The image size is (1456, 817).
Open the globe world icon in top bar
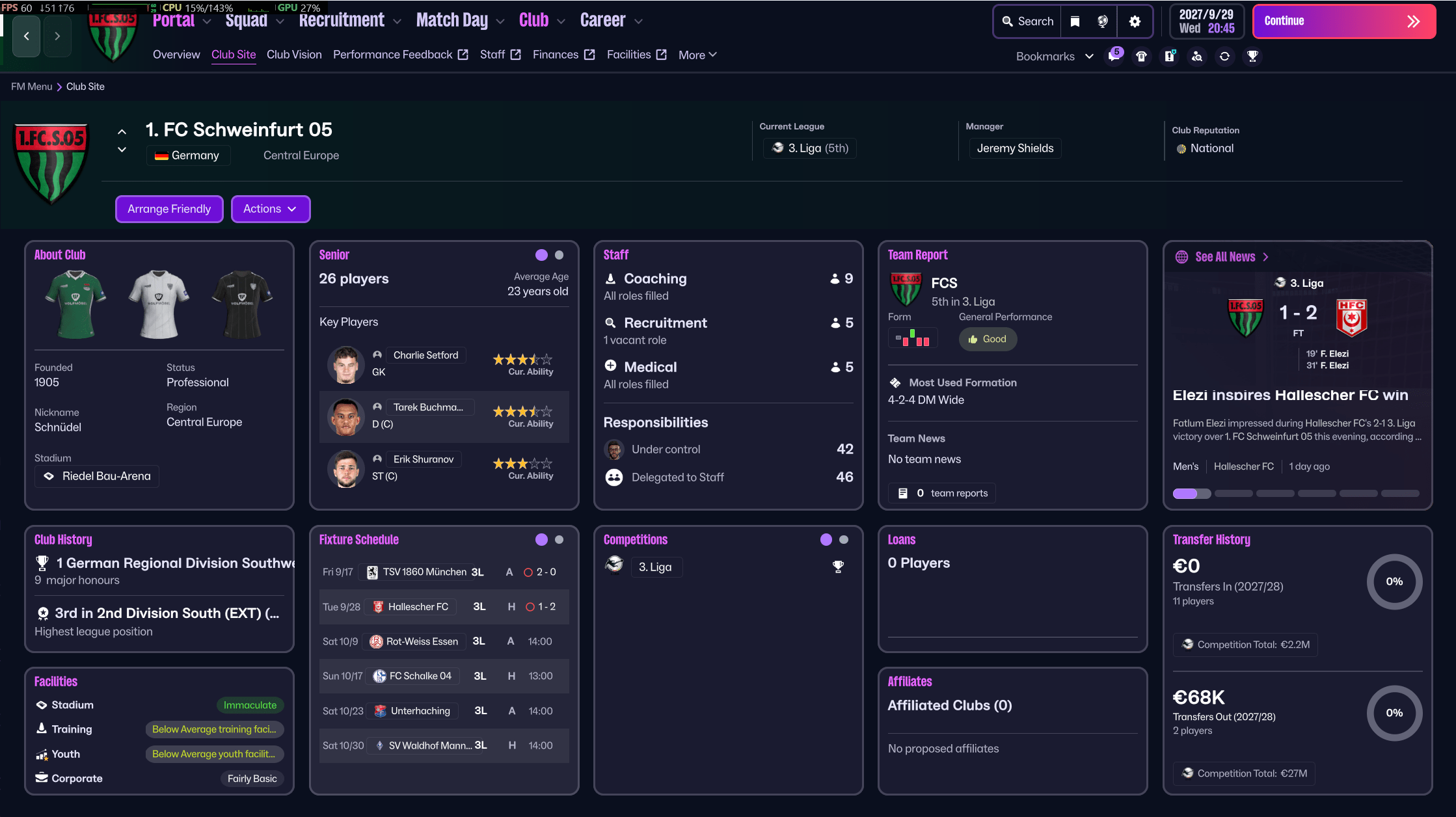click(1103, 21)
